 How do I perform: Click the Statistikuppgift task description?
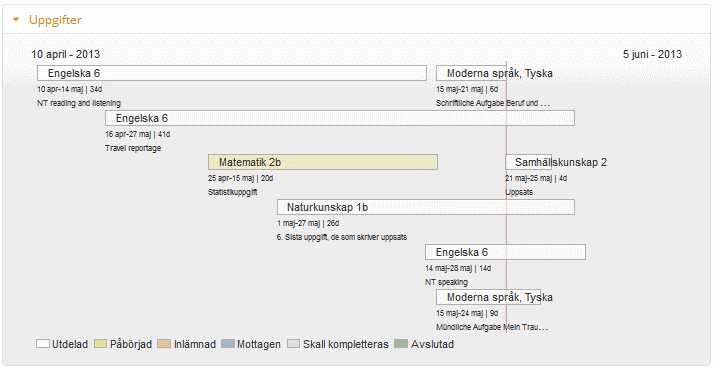pyautogui.click(x=233, y=192)
